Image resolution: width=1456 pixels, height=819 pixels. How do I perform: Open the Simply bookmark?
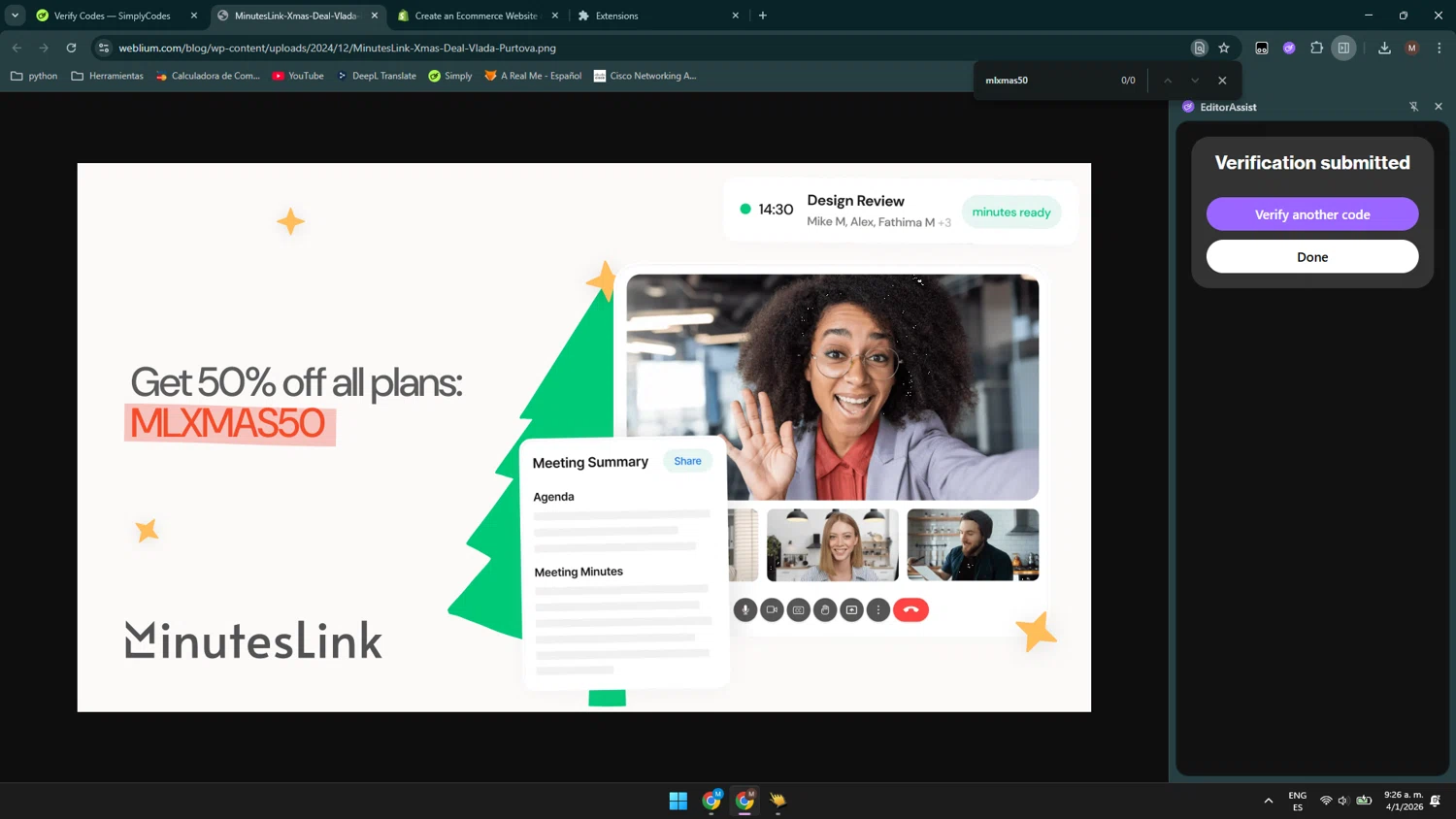point(450,76)
